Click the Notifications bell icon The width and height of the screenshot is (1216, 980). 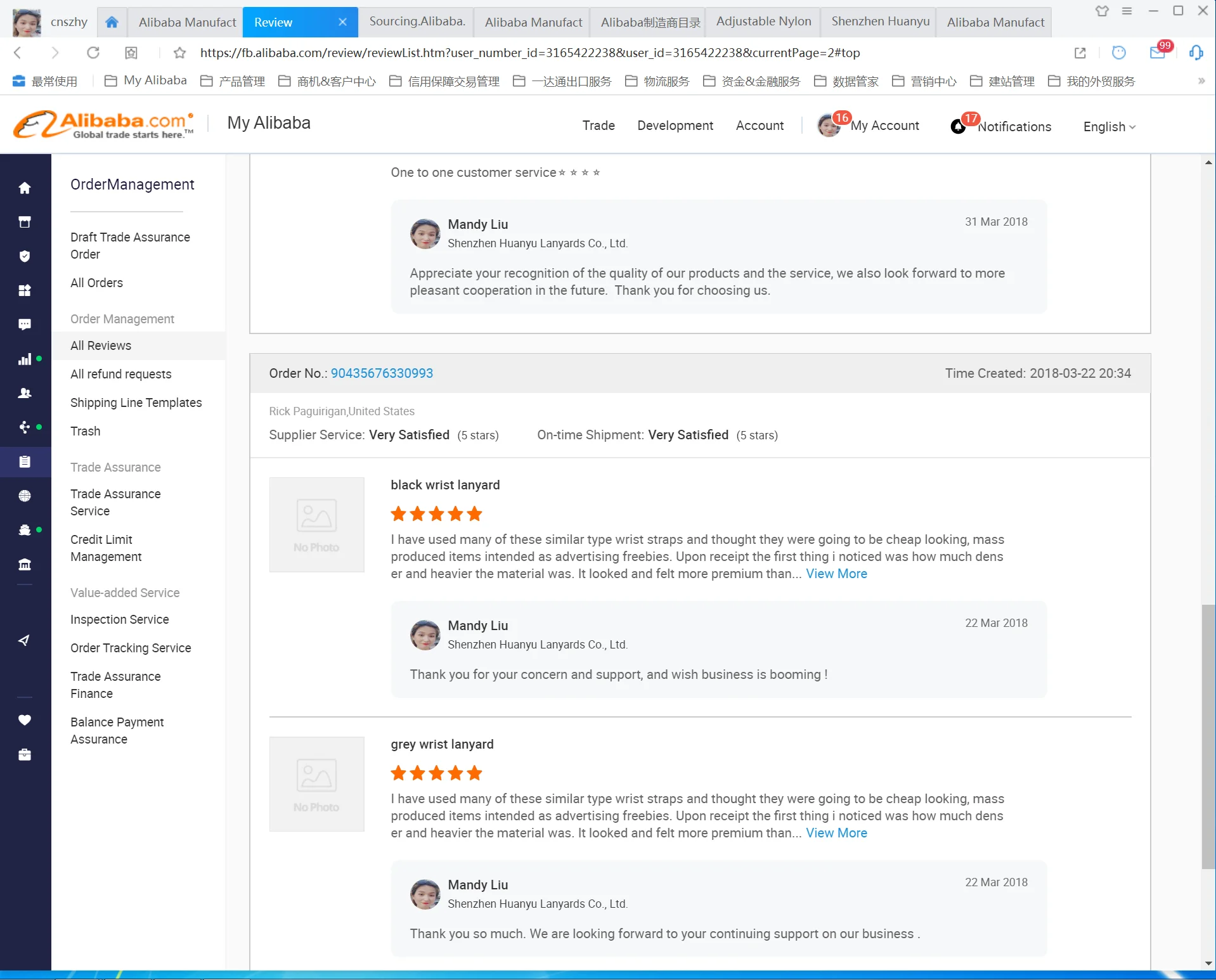point(958,127)
